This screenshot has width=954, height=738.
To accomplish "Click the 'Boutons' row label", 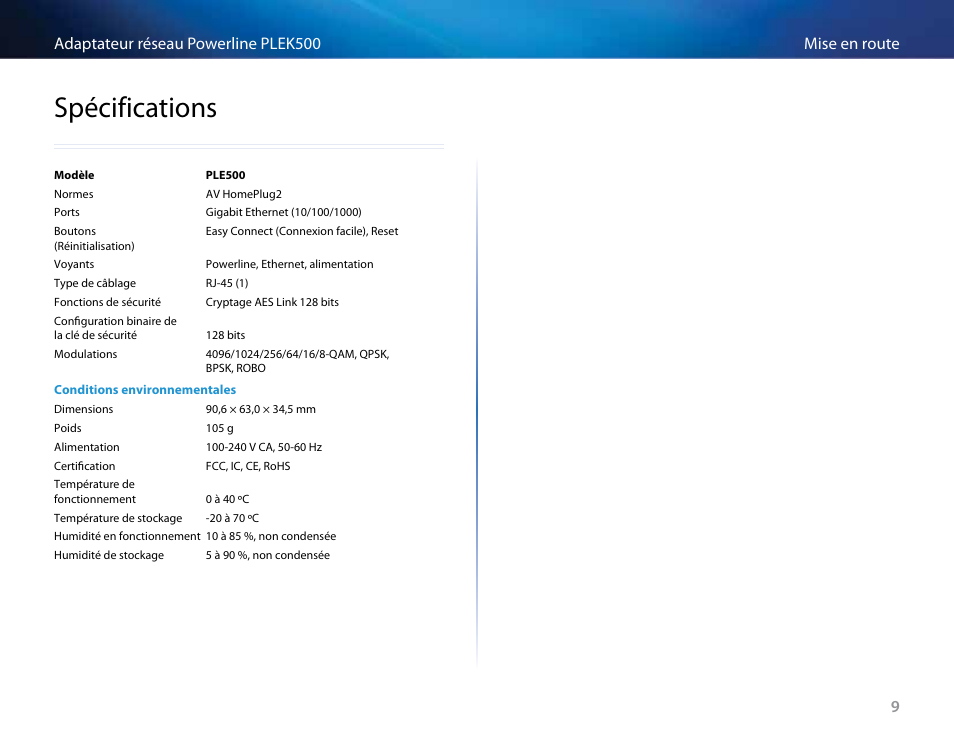I will coord(75,231).
